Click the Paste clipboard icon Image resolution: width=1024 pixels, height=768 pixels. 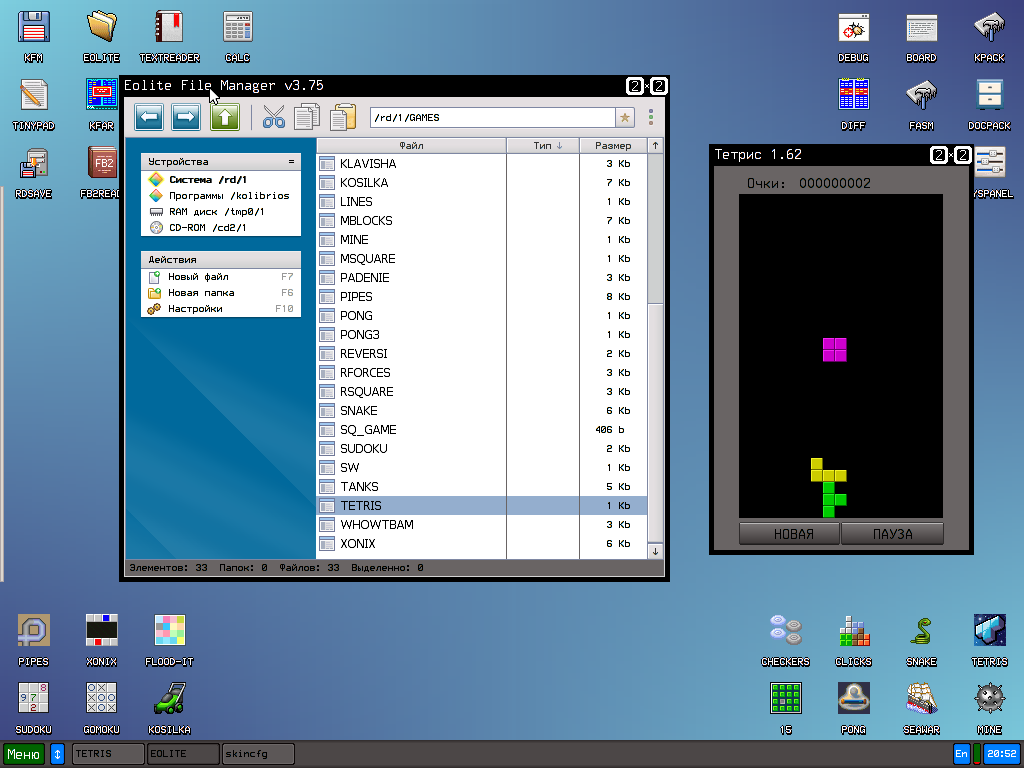coord(342,118)
